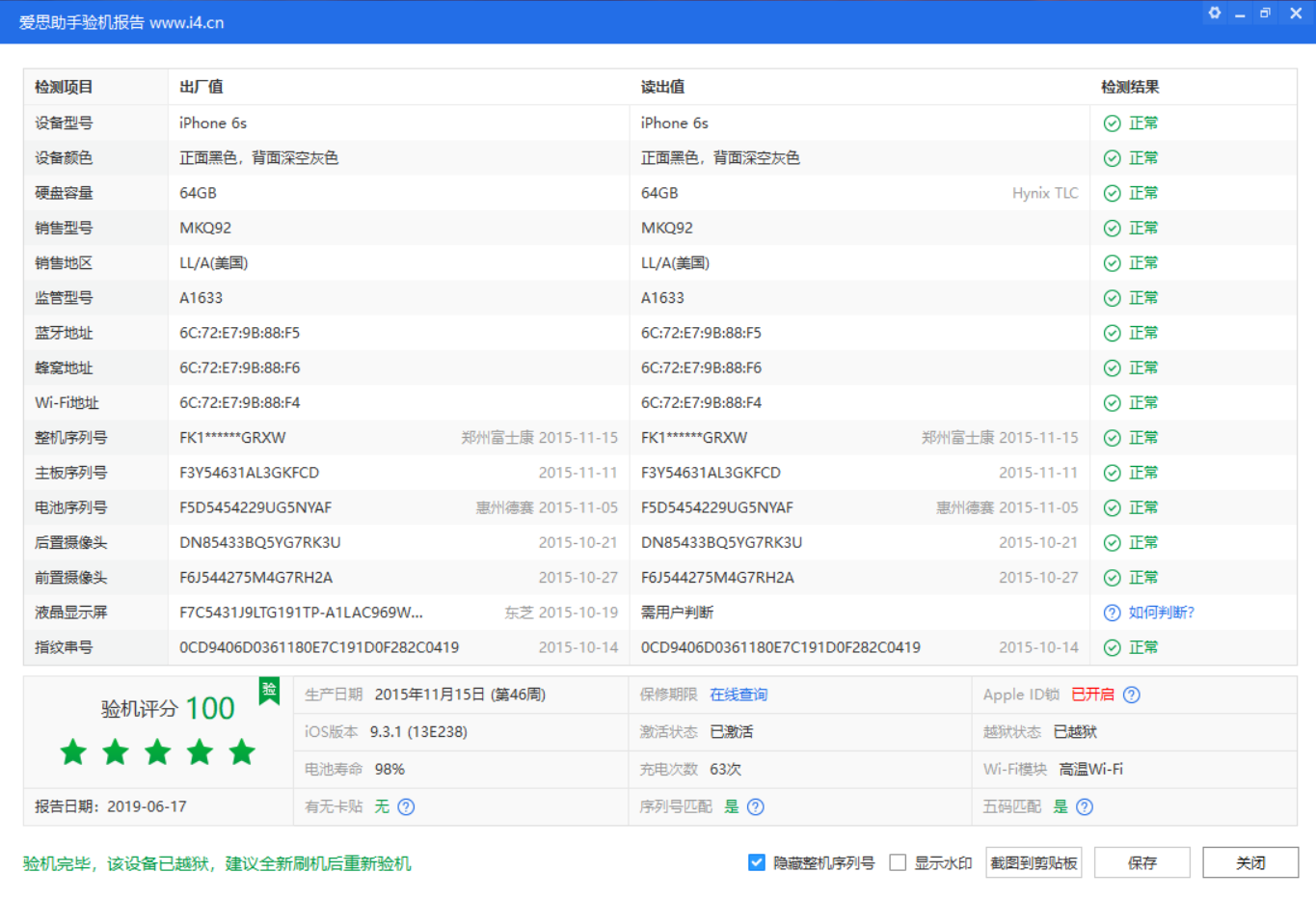Image resolution: width=1316 pixels, height=900 pixels.
Task: Open the settings gear in the title bar
Action: (x=1215, y=14)
